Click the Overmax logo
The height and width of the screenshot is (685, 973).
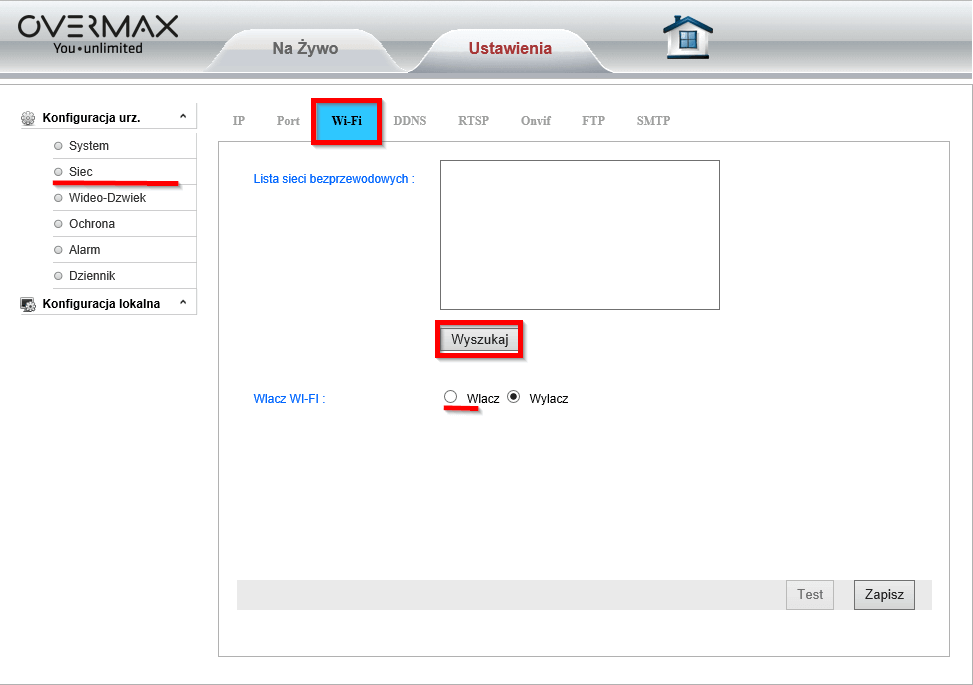tap(98, 34)
